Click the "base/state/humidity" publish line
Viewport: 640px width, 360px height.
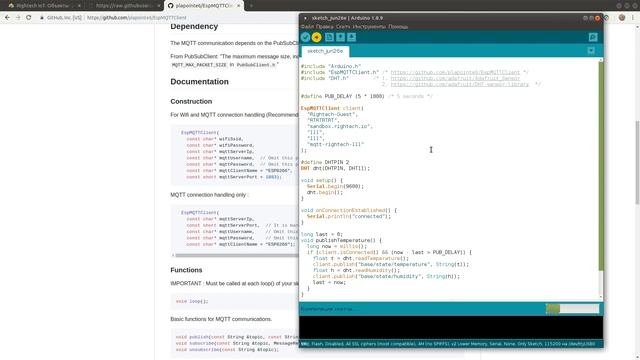pyautogui.click(x=386, y=276)
